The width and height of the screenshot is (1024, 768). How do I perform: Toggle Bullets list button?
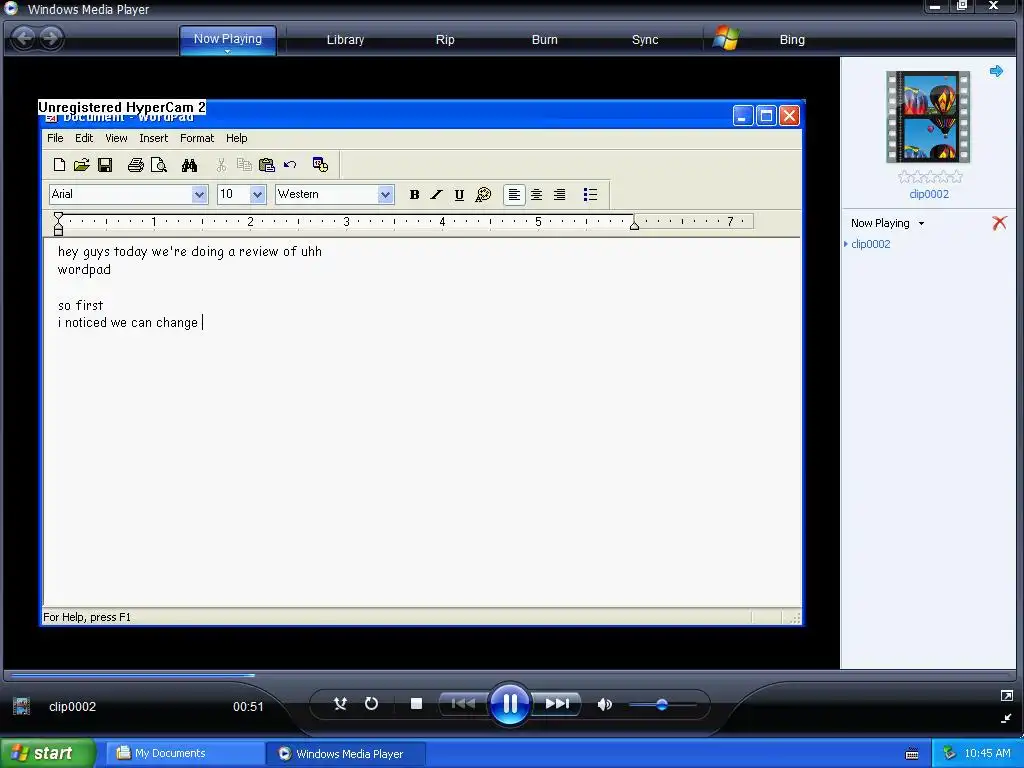tap(590, 195)
